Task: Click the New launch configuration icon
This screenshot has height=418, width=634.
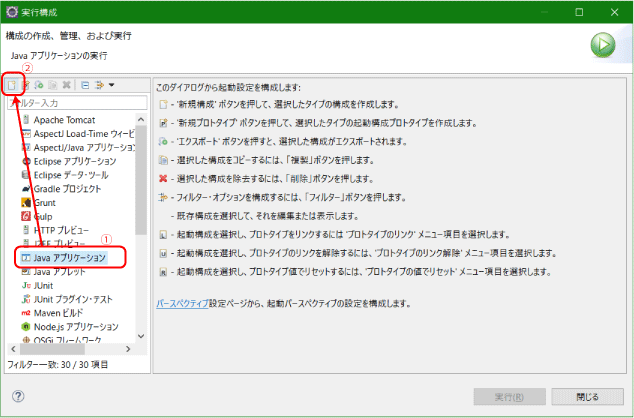Action: click(x=12, y=85)
